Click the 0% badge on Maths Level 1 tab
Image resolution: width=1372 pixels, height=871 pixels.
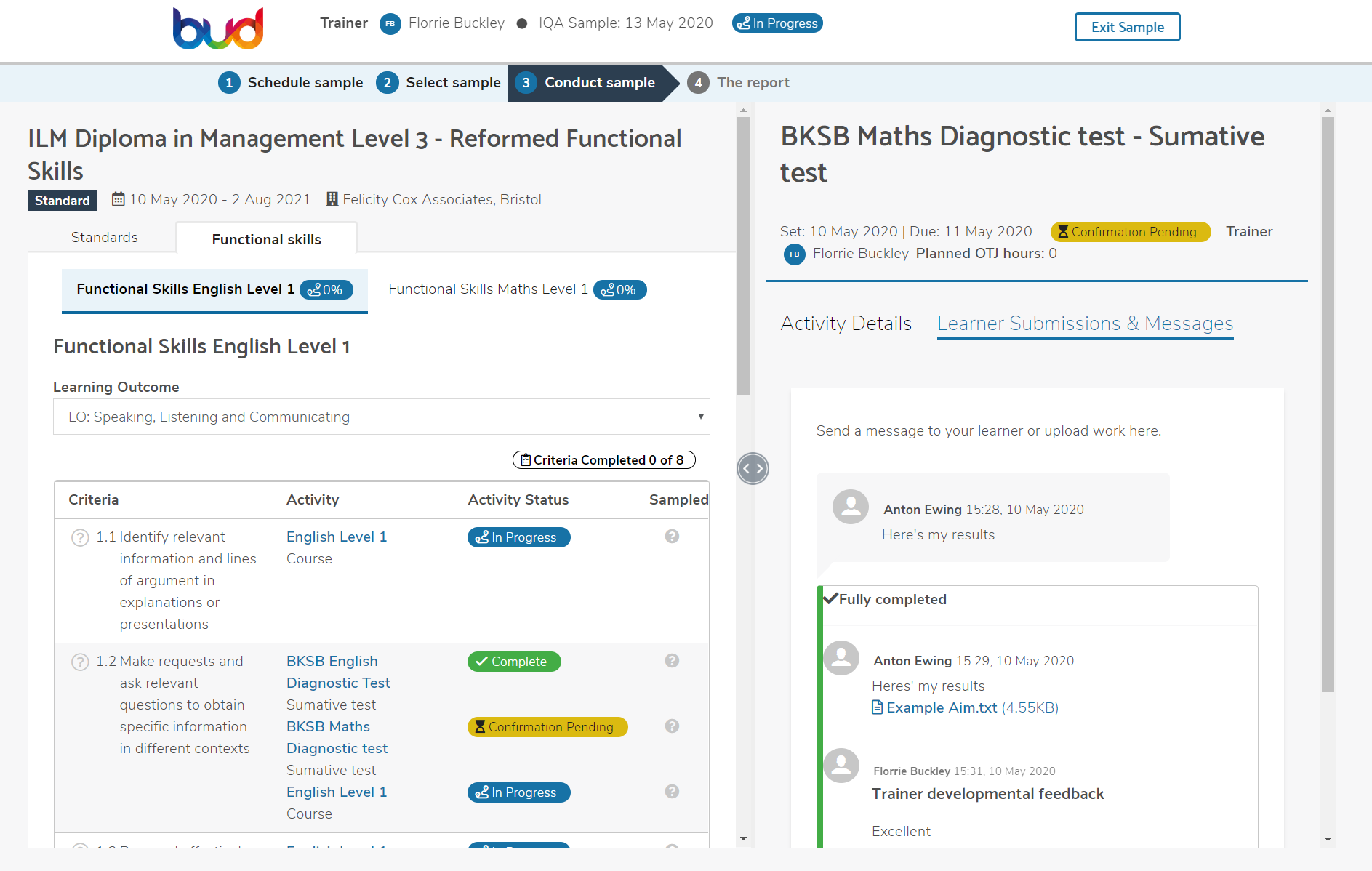tap(620, 290)
